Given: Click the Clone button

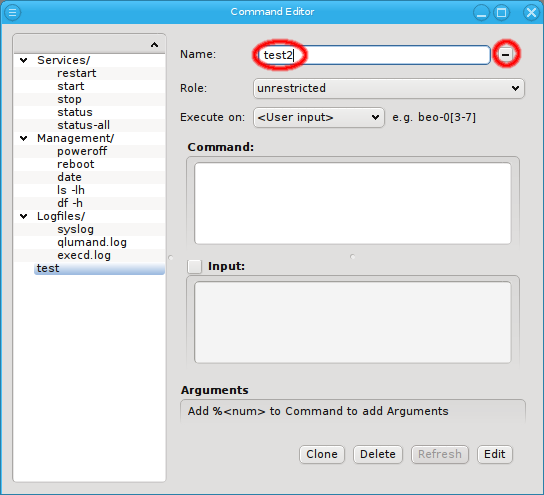Looking at the screenshot, I should click(x=322, y=454).
